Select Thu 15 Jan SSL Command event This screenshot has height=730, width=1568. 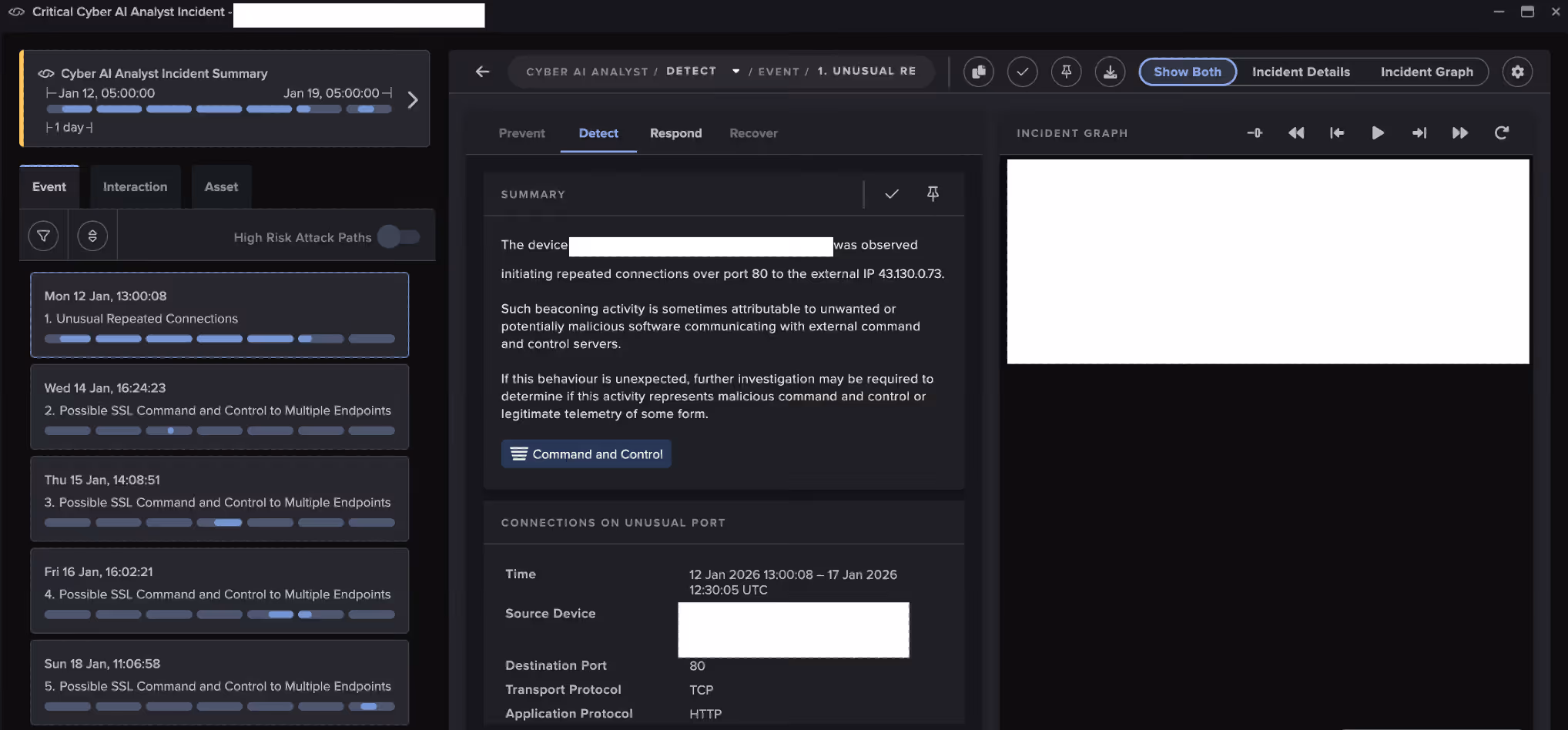(219, 498)
